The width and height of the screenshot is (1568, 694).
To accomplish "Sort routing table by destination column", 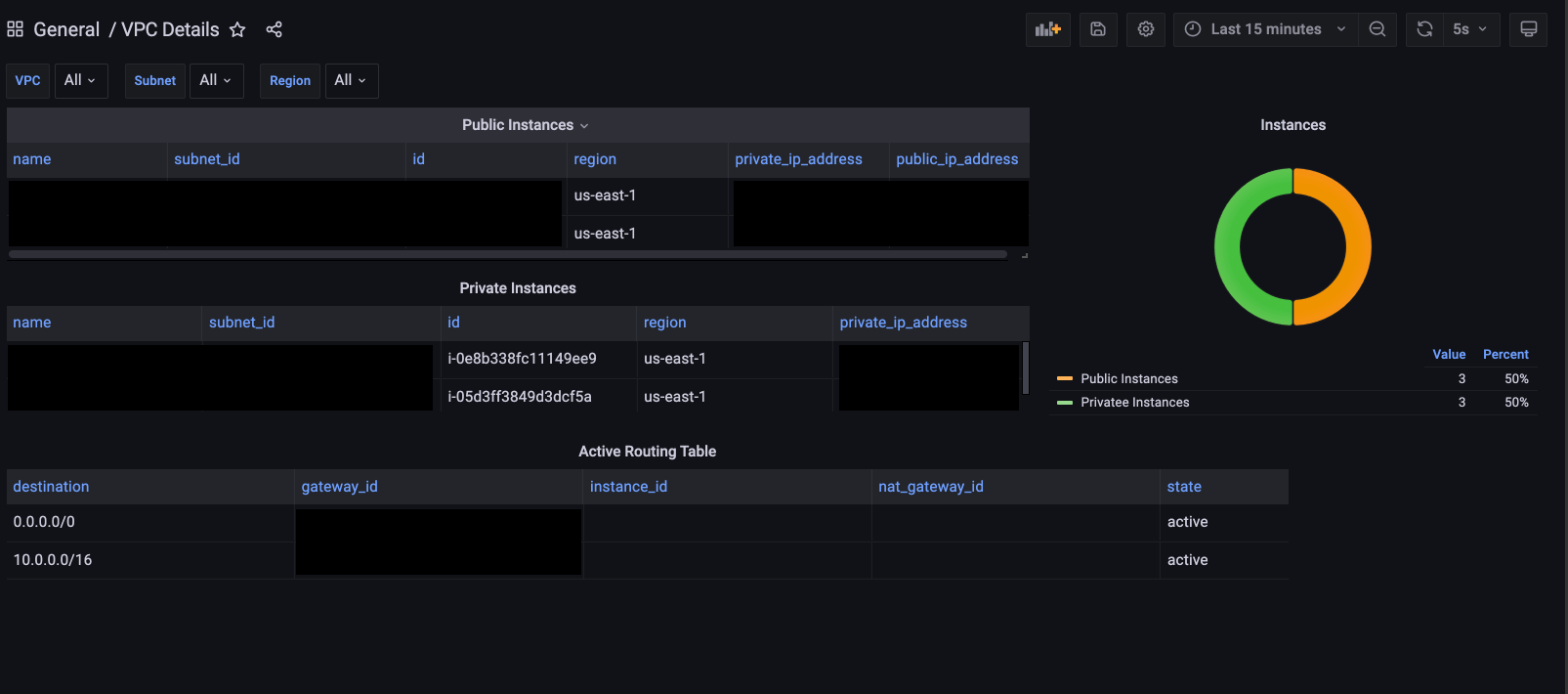I will [x=51, y=487].
